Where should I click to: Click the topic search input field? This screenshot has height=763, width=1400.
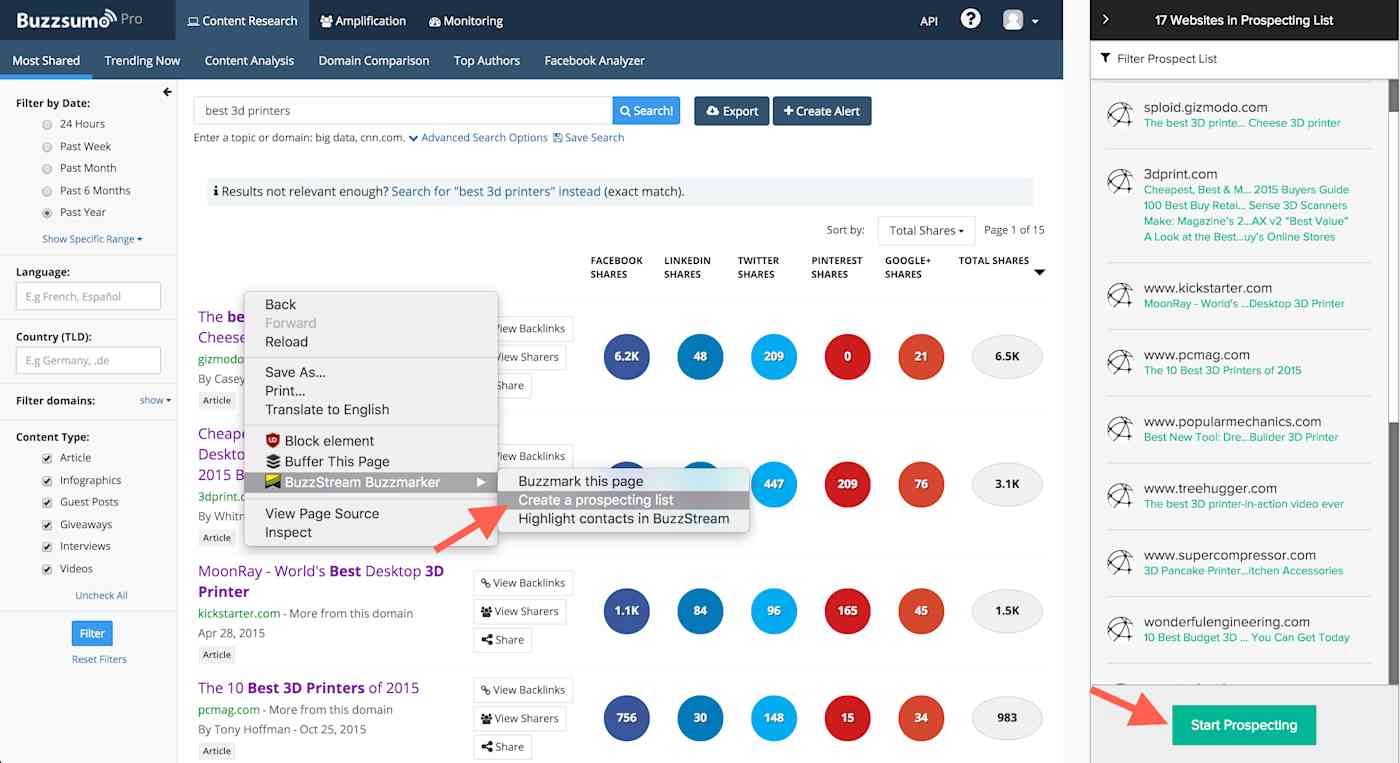coord(400,111)
